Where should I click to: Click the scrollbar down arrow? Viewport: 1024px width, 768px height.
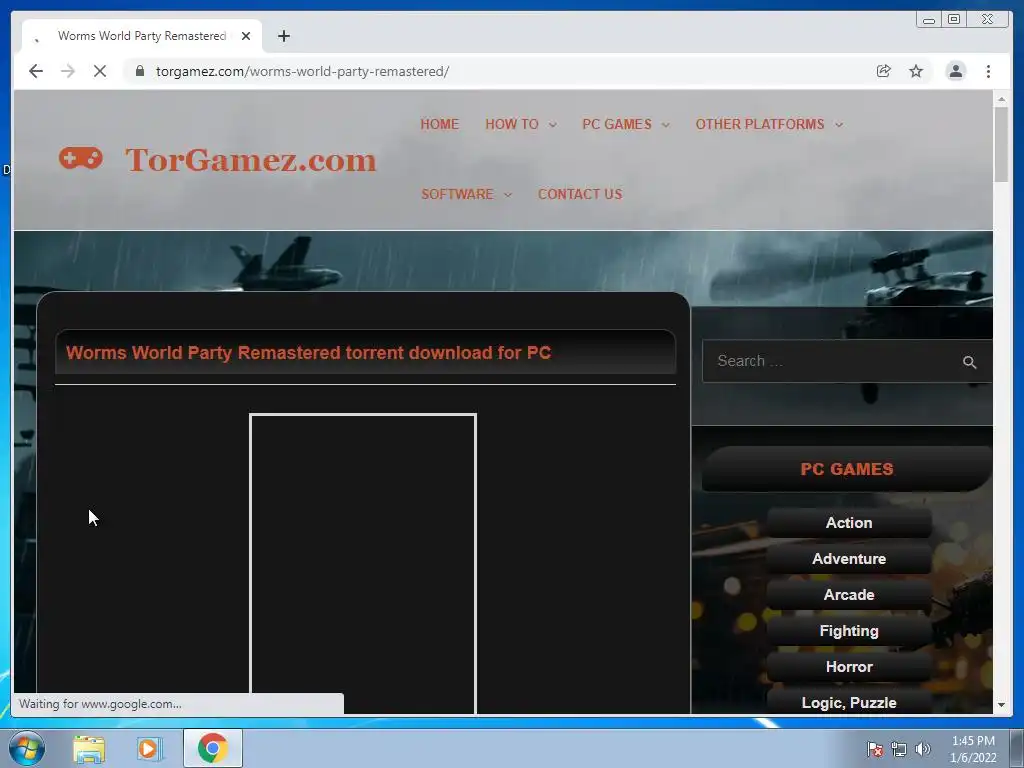(x=1001, y=705)
